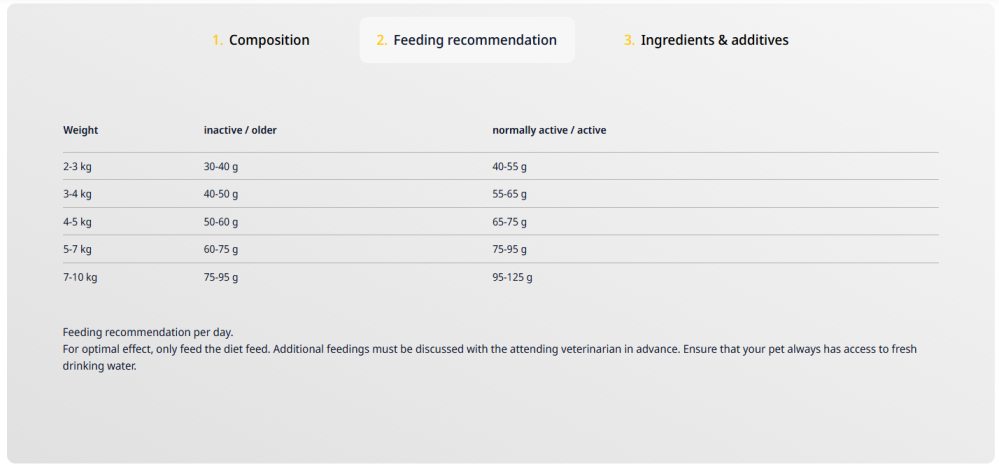Click the 95-125 g active value
This screenshot has height=467, width=999.
[512, 277]
